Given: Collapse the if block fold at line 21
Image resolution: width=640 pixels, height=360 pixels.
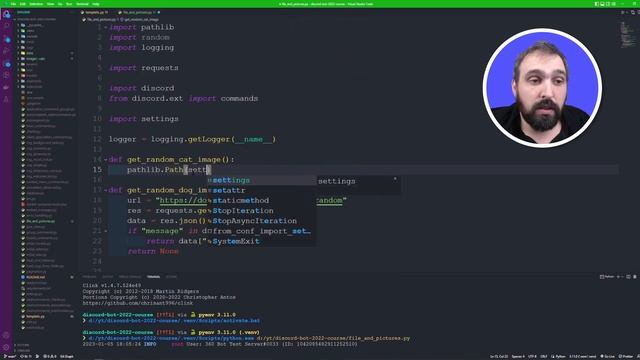Looking at the screenshot, I should [106, 231].
